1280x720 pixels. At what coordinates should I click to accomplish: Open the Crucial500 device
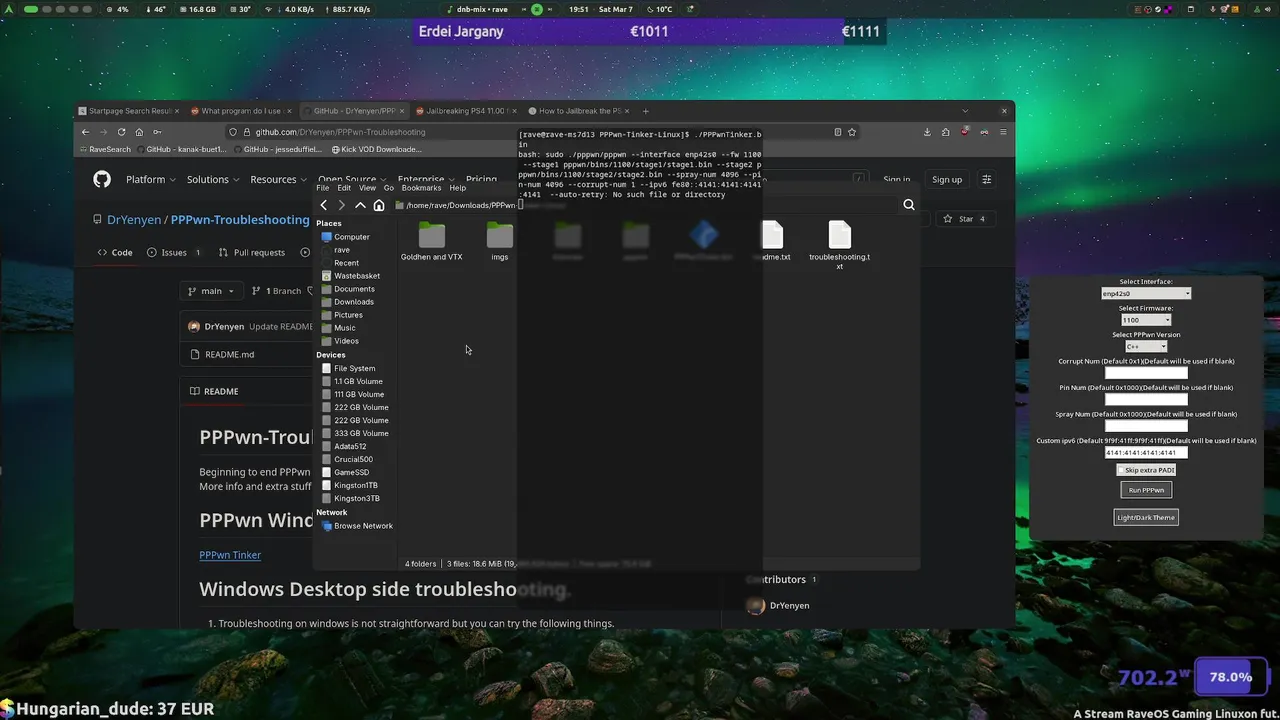point(347,459)
